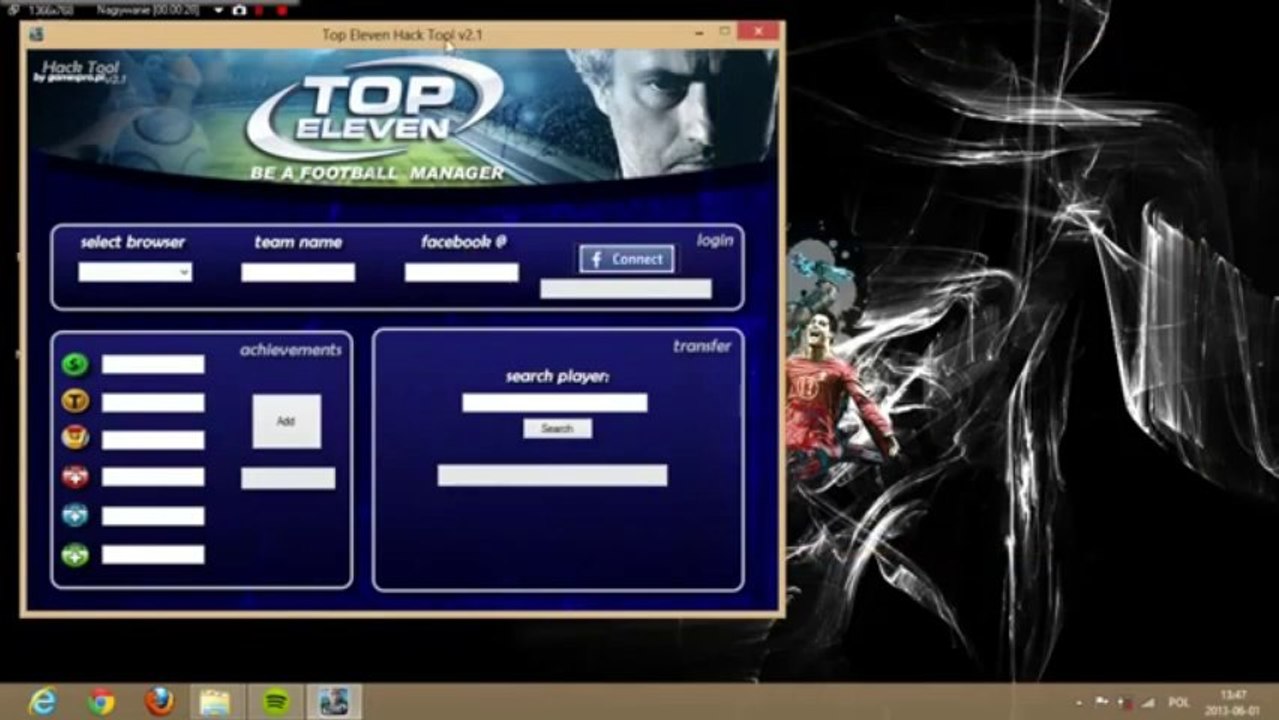Click the progress bar below Add button
Screen dimensions: 1279x720
pos(288,478)
